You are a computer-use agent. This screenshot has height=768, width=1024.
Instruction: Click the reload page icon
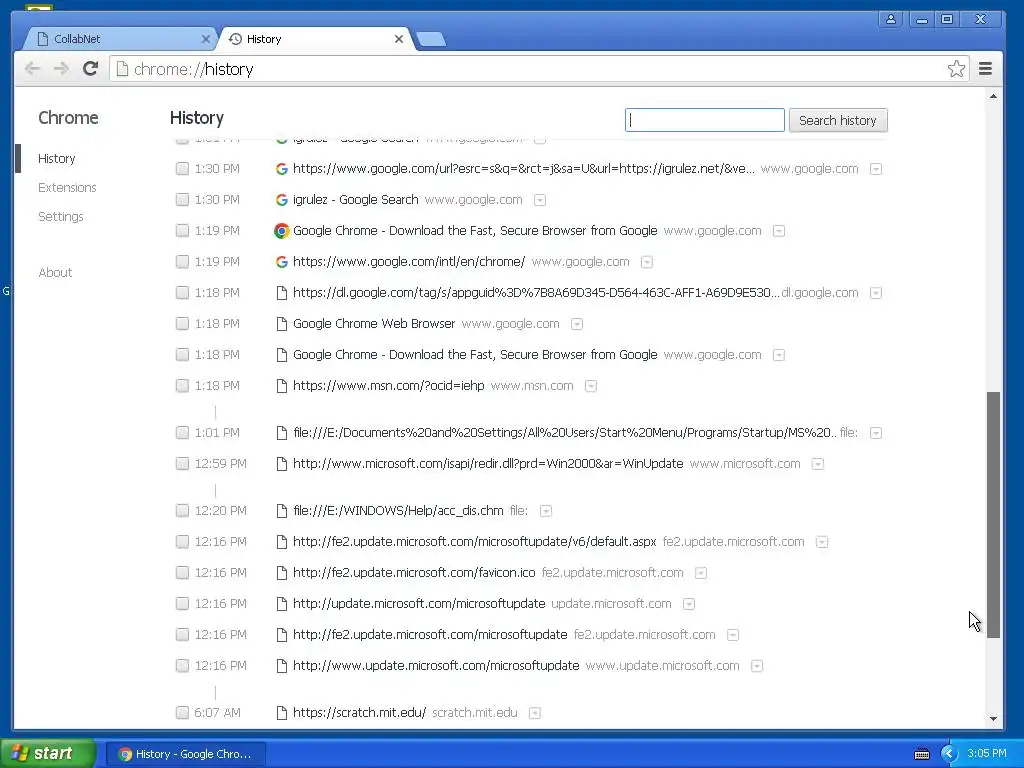[91, 69]
